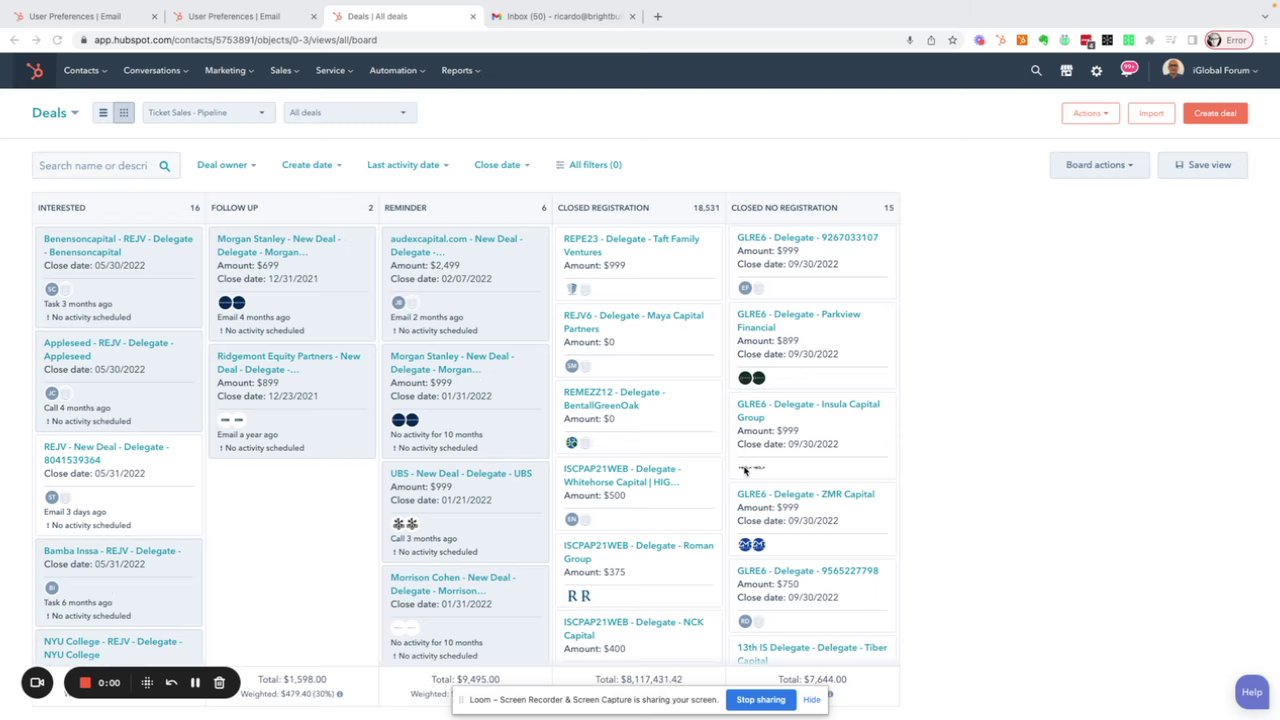Switch to the board view of deals
Screen dimensions: 1280x720
pos(123,113)
